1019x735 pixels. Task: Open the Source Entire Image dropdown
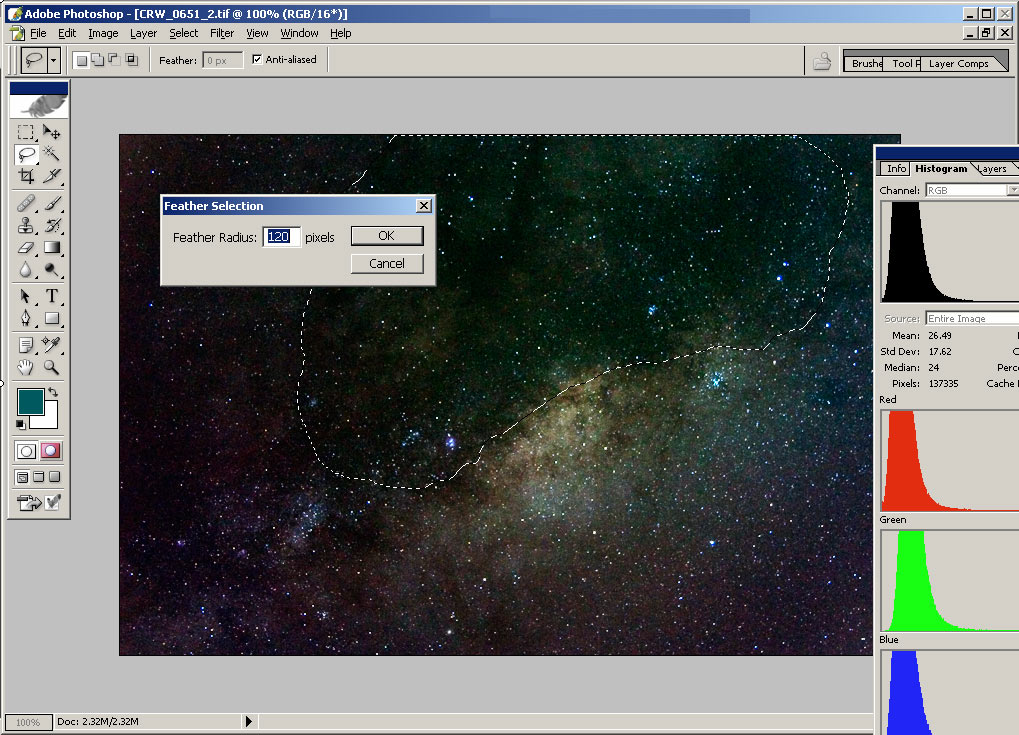pyautogui.click(x=970, y=318)
